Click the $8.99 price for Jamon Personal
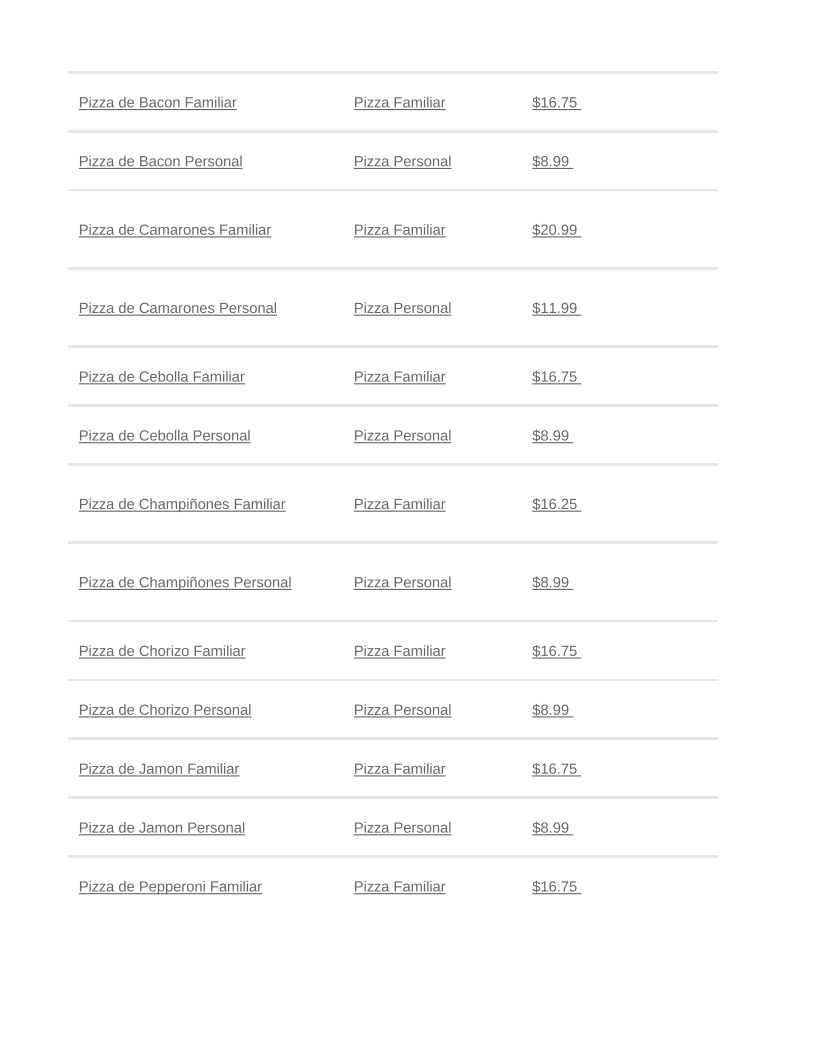Viewport: 816px width, 1056px height. pyautogui.click(x=551, y=828)
